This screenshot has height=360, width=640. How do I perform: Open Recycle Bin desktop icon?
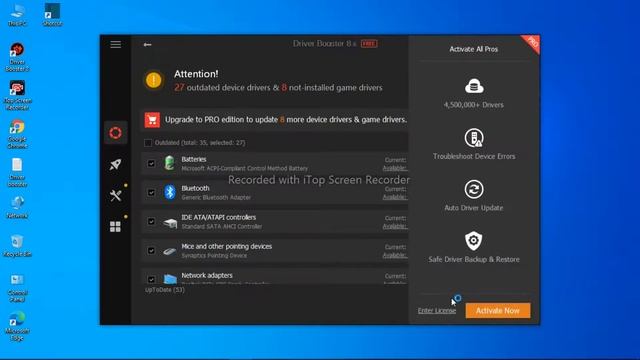click(17, 246)
